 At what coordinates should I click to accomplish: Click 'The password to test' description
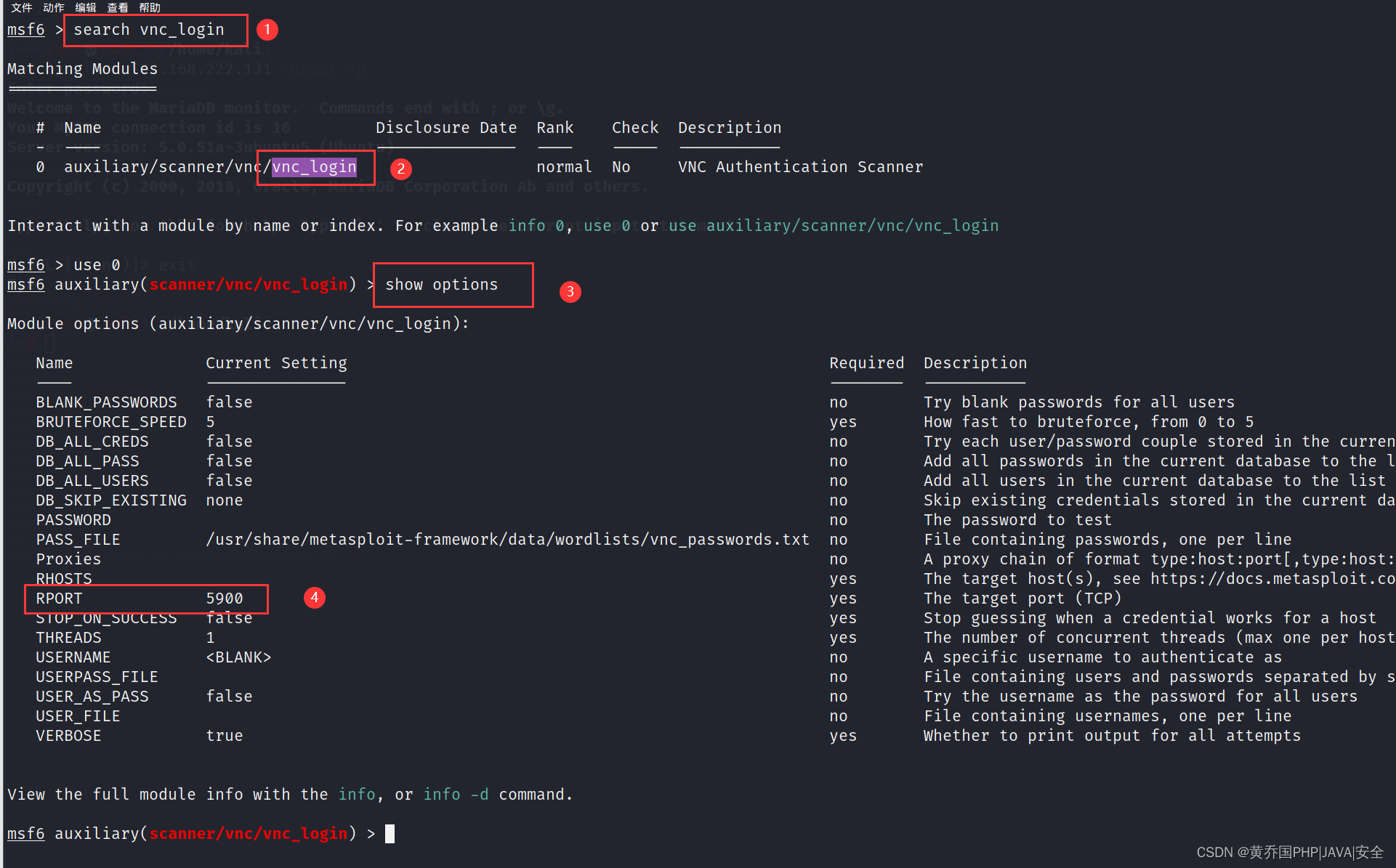point(1017,520)
